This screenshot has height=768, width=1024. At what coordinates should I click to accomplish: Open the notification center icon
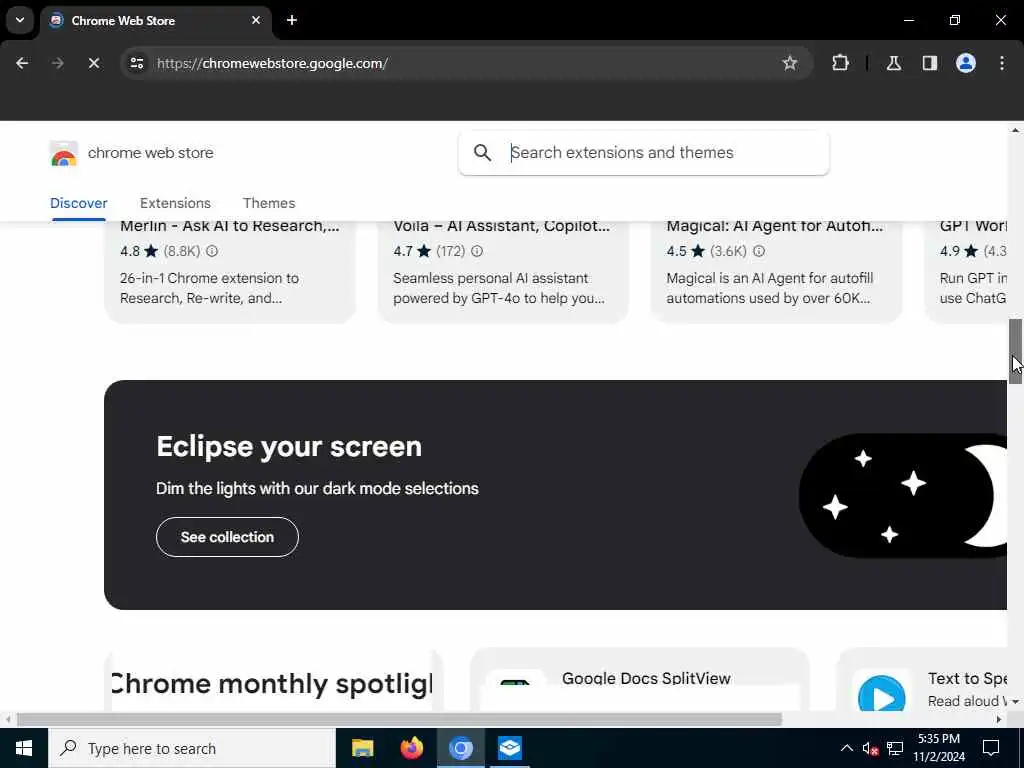tap(991, 748)
